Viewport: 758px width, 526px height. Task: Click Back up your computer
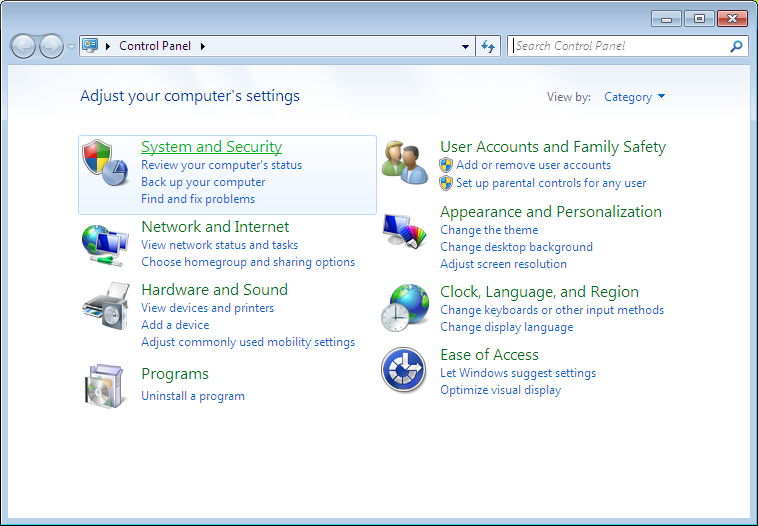pos(203,182)
